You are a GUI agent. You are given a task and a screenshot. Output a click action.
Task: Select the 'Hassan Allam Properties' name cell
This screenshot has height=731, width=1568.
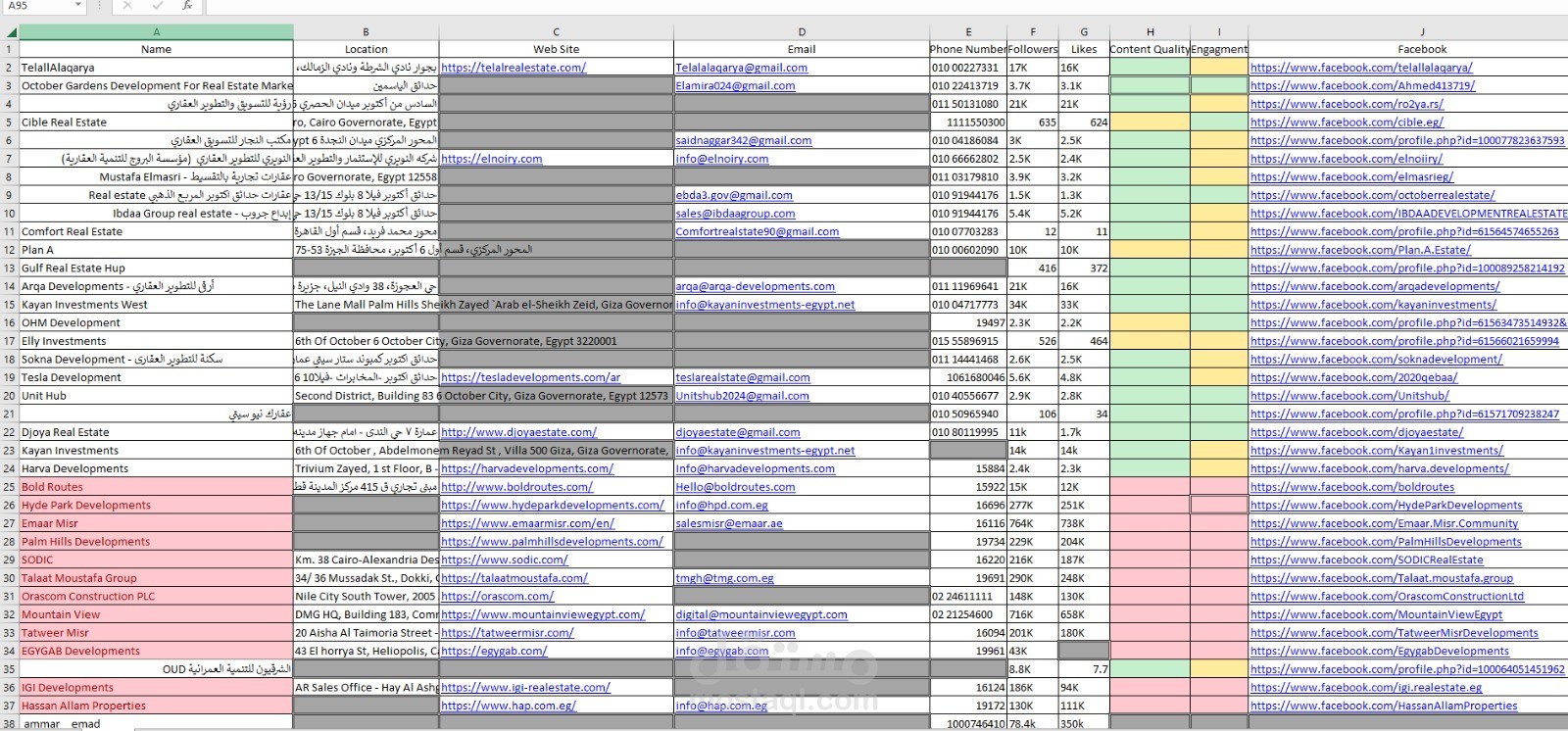click(x=156, y=706)
